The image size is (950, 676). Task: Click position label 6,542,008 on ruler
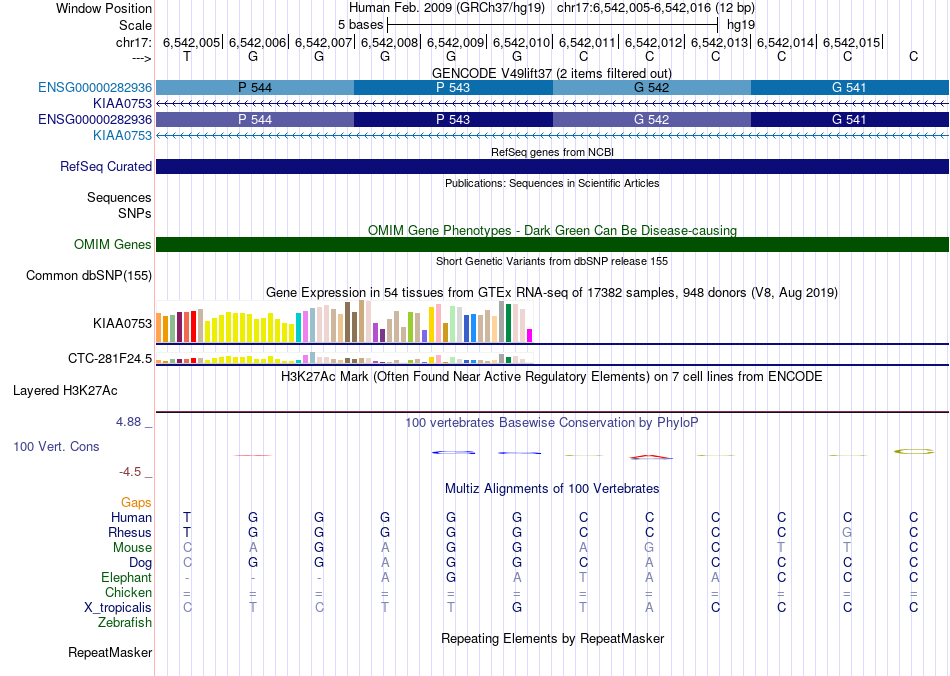click(x=390, y=42)
